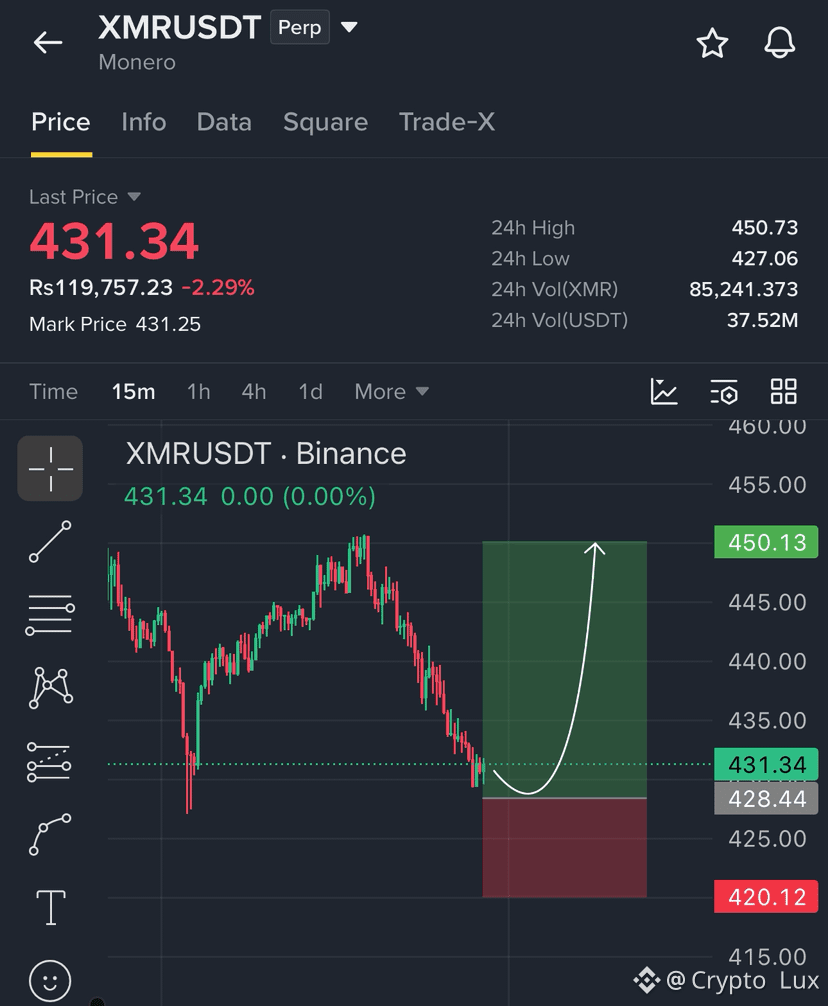
Task: Select the curved path brush tool
Action: coord(50,834)
